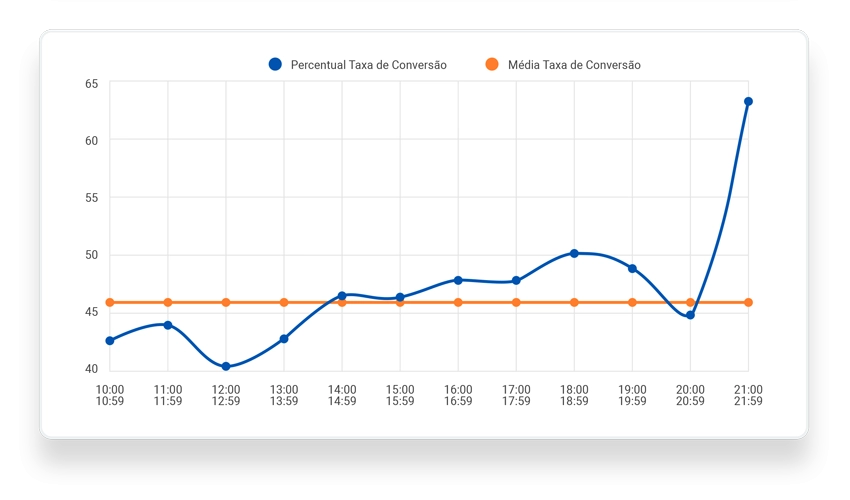
Task: Select the blue data point at 21:00
Action: click(748, 101)
